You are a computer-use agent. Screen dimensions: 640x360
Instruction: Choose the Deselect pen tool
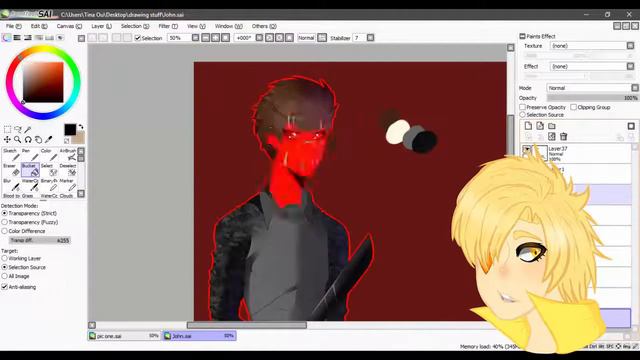[68, 170]
